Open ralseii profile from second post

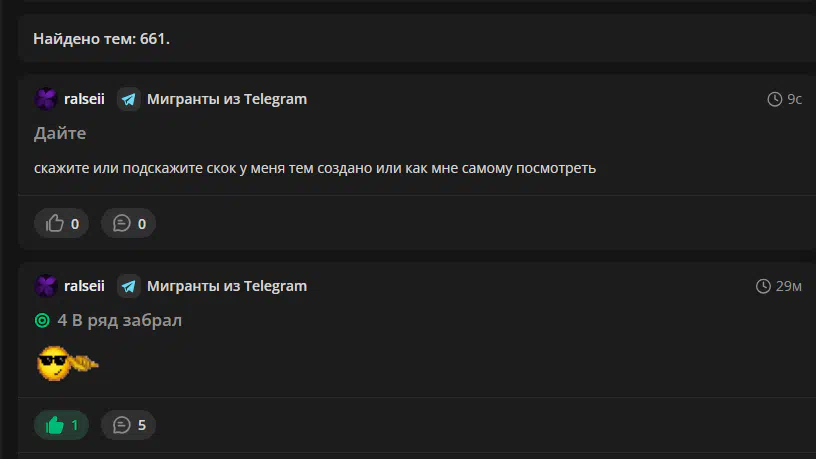pyautogui.click(x=84, y=286)
